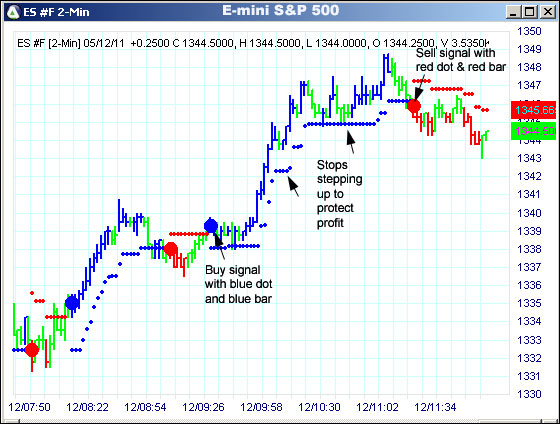Screen dimensions: 560x424
Task: Click the 'Sell signal with red dot' annotation
Action: point(461,60)
